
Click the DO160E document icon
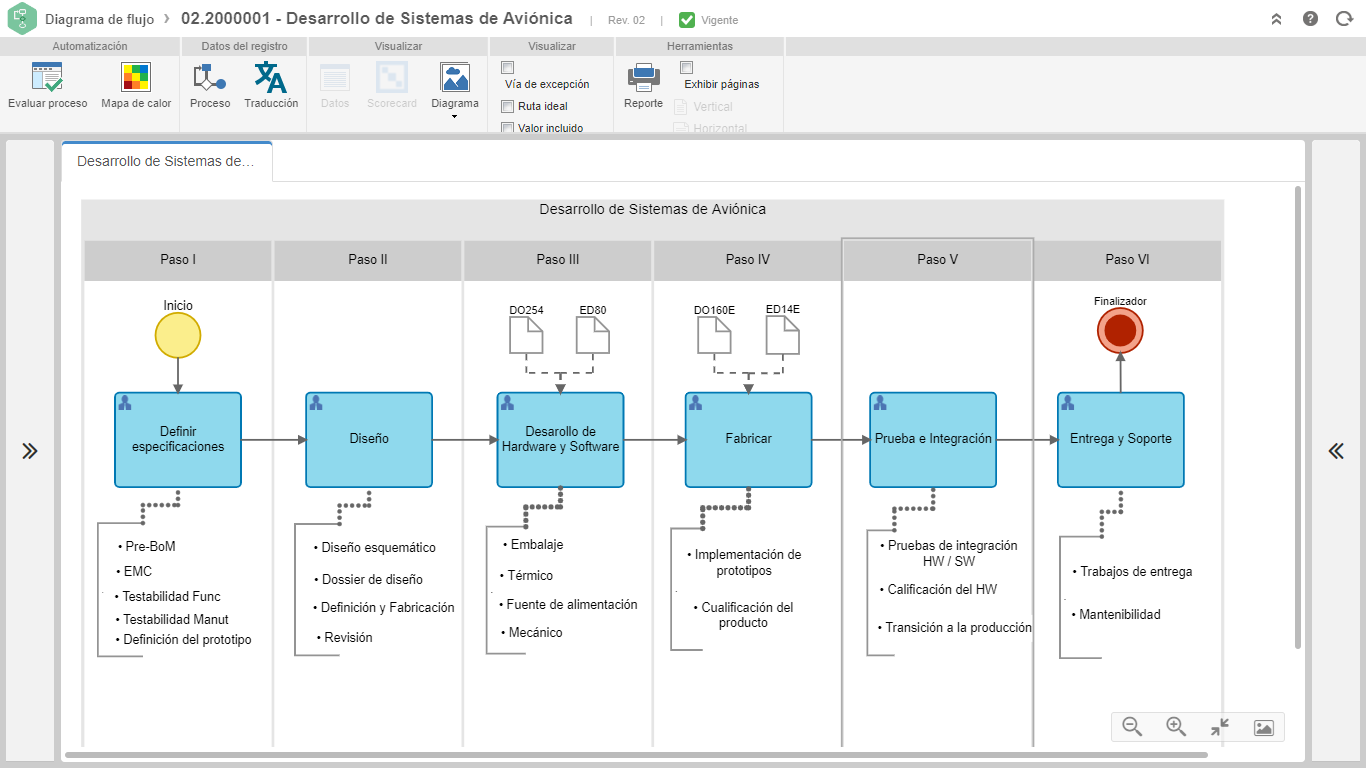[x=714, y=336]
